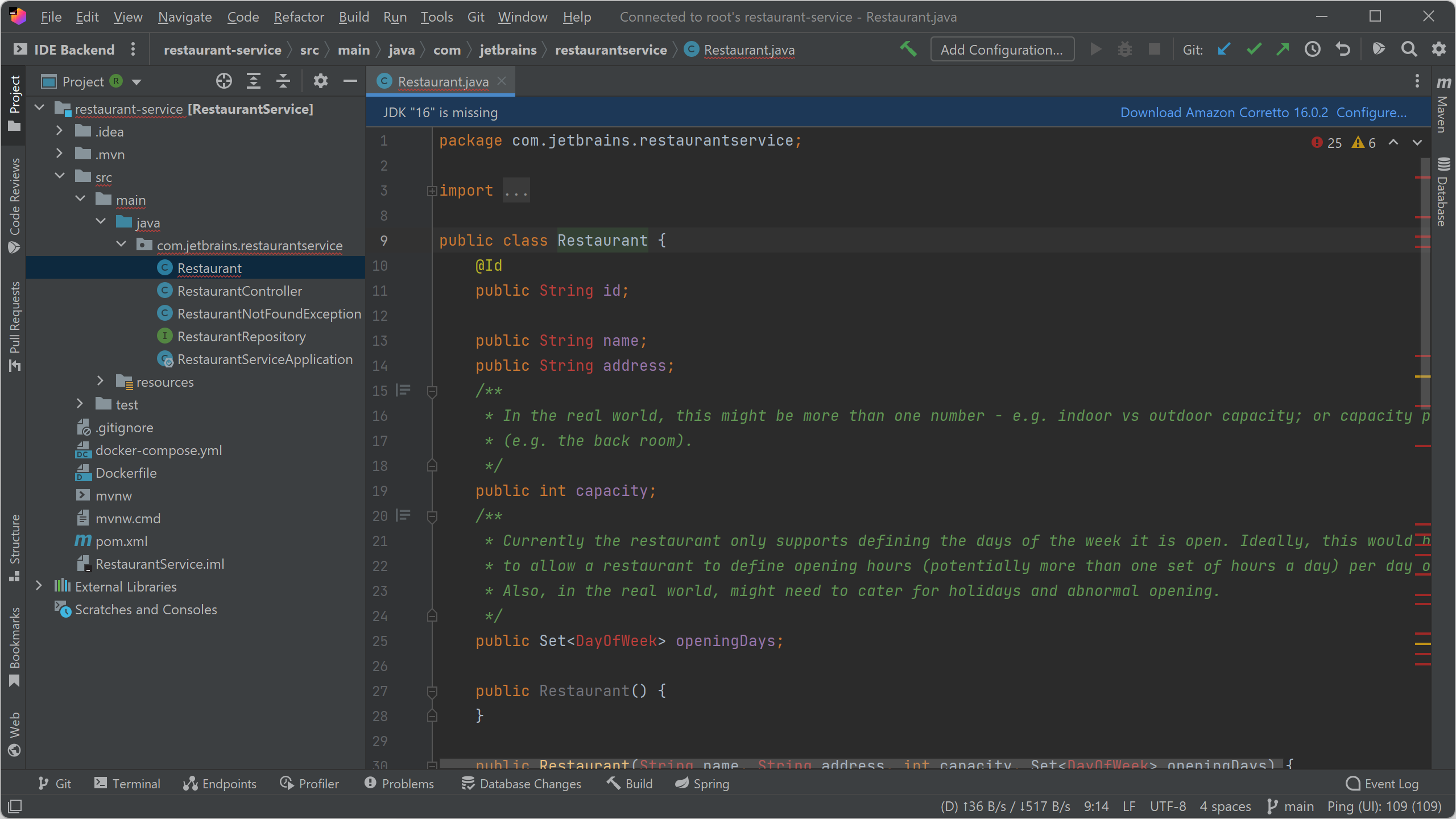
Task: Expand the resources folder
Action: (101, 381)
